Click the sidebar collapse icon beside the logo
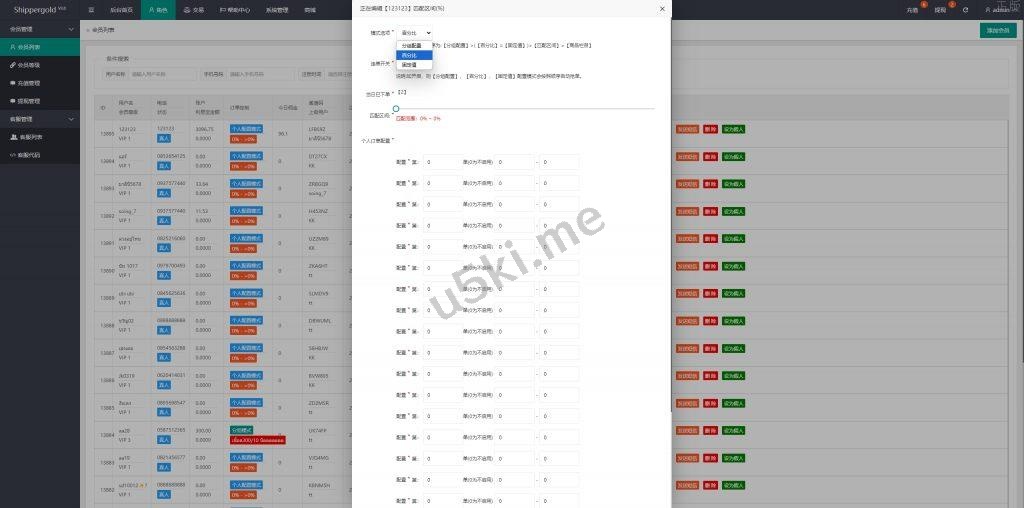This screenshot has height=508, width=1024. pos(91,9)
